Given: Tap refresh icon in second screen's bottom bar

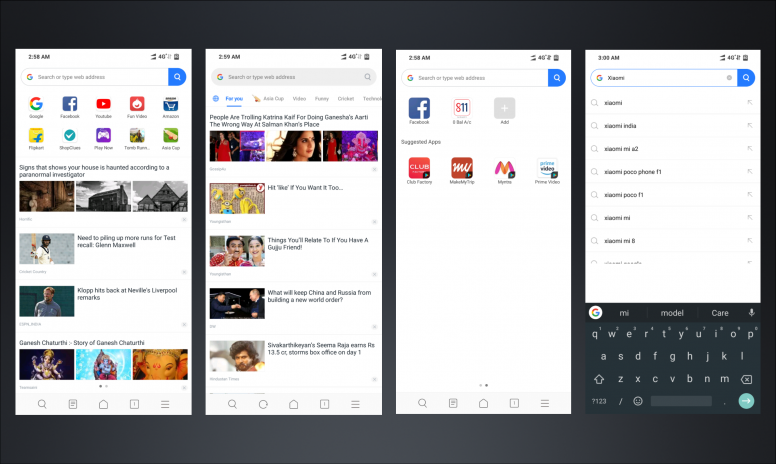Looking at the screenshot, I should 263,404.
